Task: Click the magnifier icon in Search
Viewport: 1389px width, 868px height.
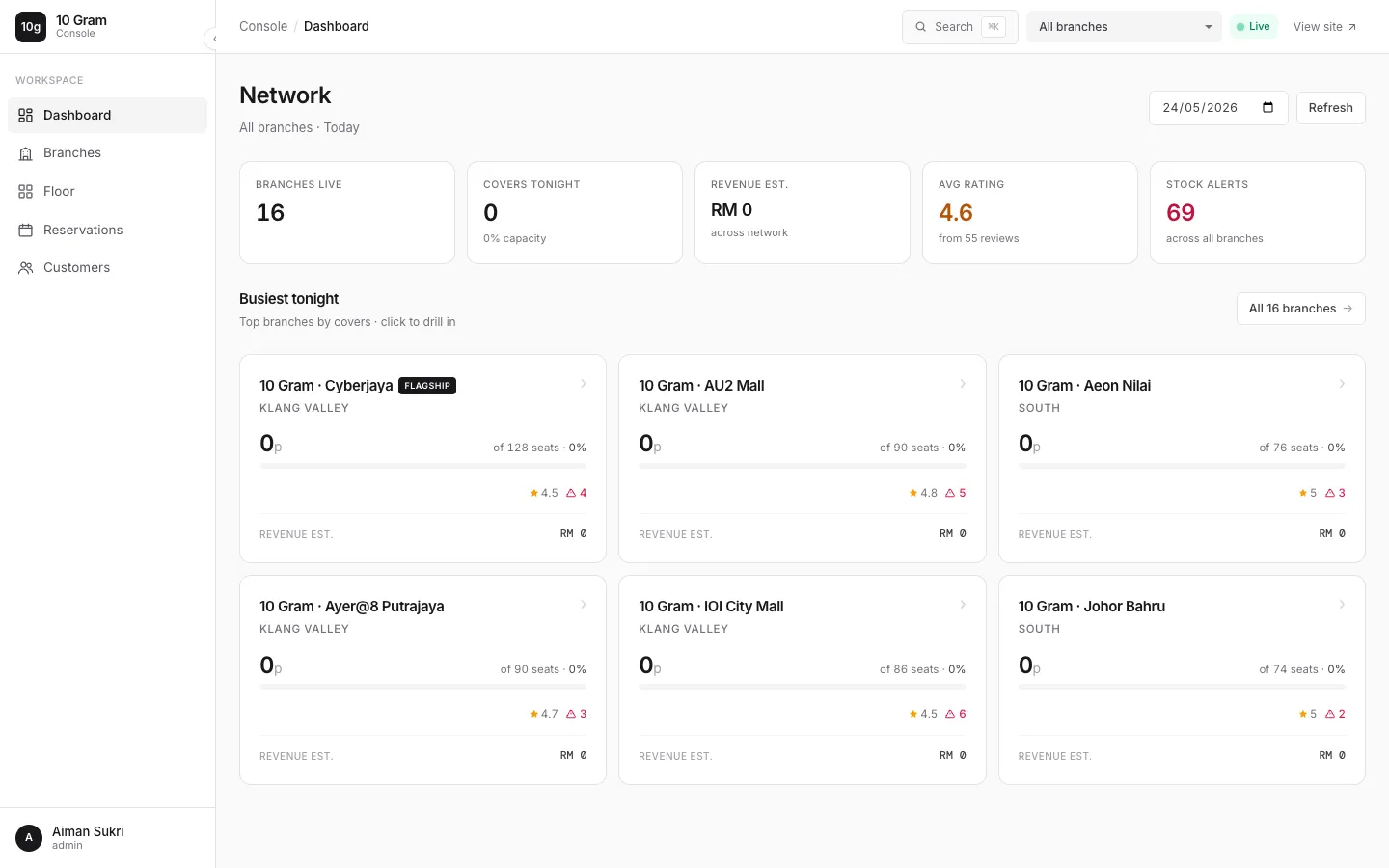Action: 921,27
